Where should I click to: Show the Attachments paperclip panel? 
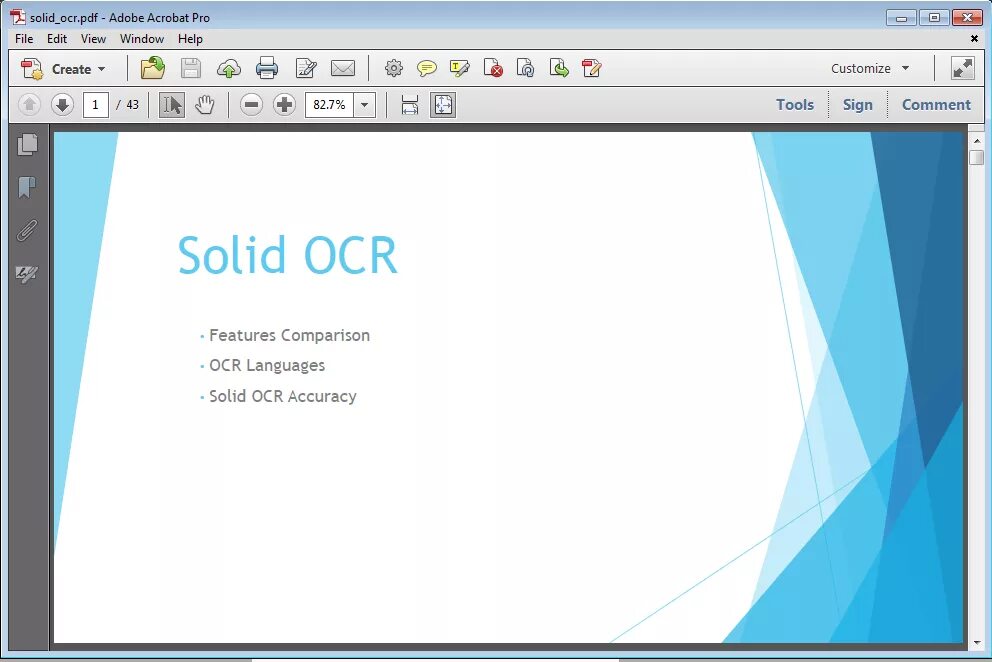coord(27,230)
